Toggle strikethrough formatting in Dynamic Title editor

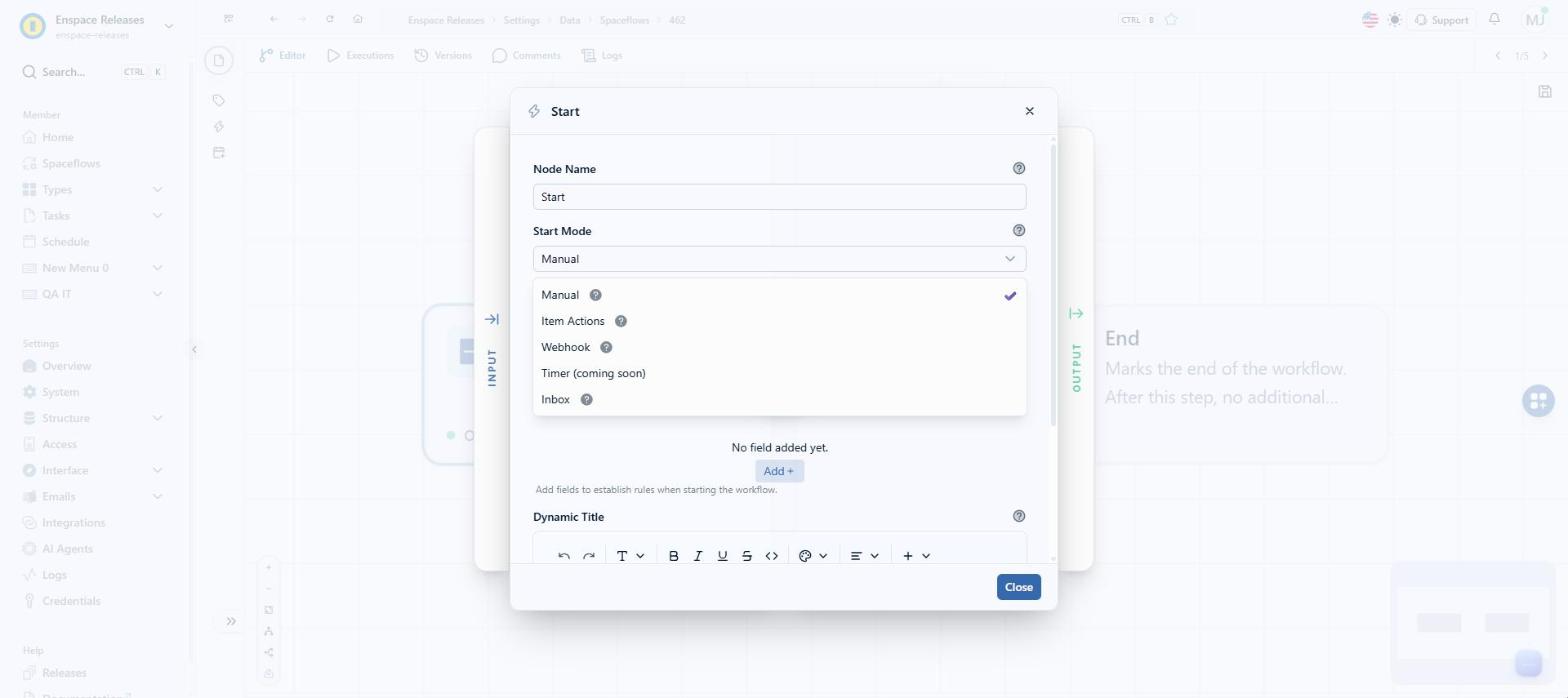pyautogui.click(x=747, y=556)
